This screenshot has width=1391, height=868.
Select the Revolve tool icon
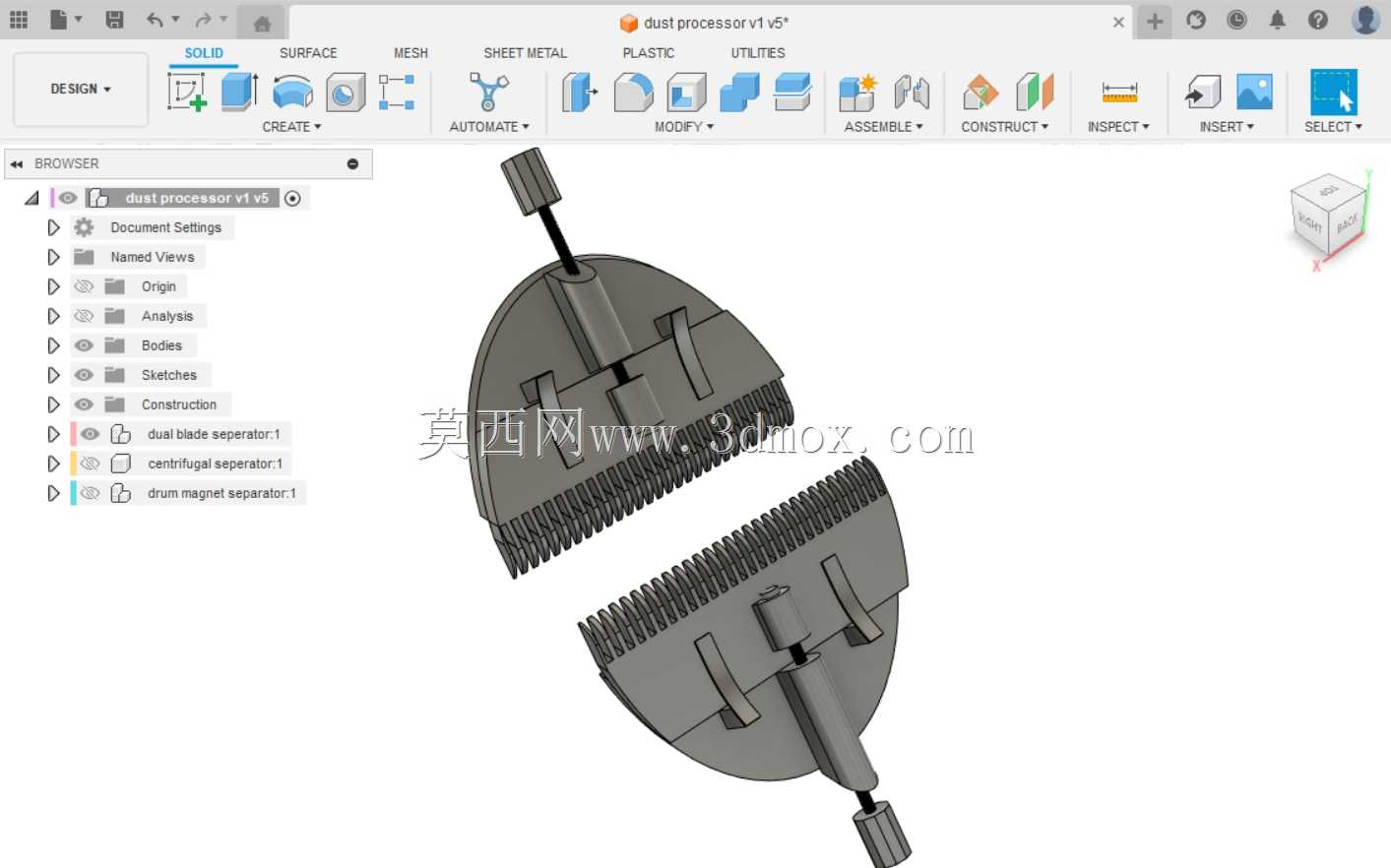click(292, 93)
